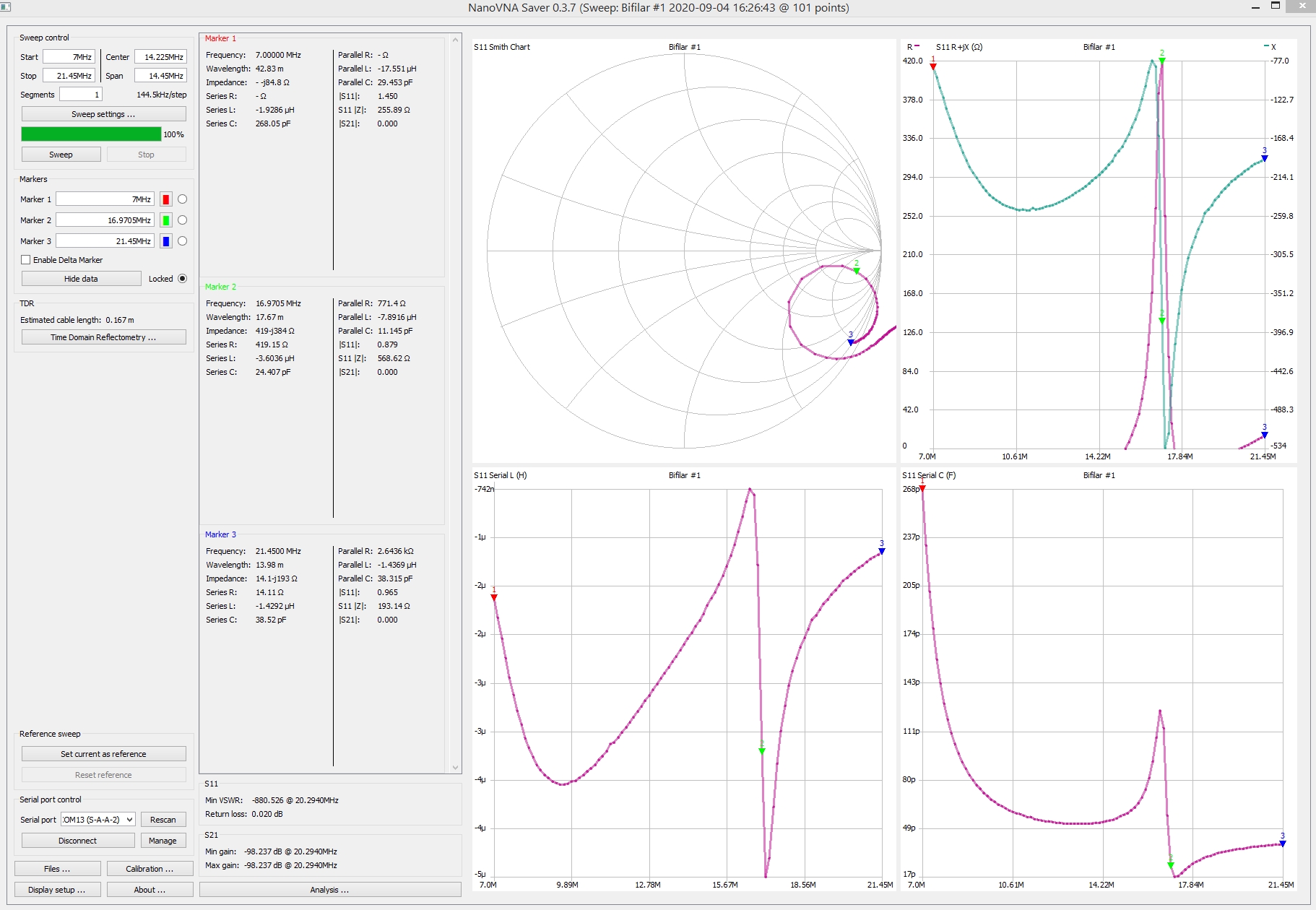Click the sweep Stop frequency field

point(69,76)
